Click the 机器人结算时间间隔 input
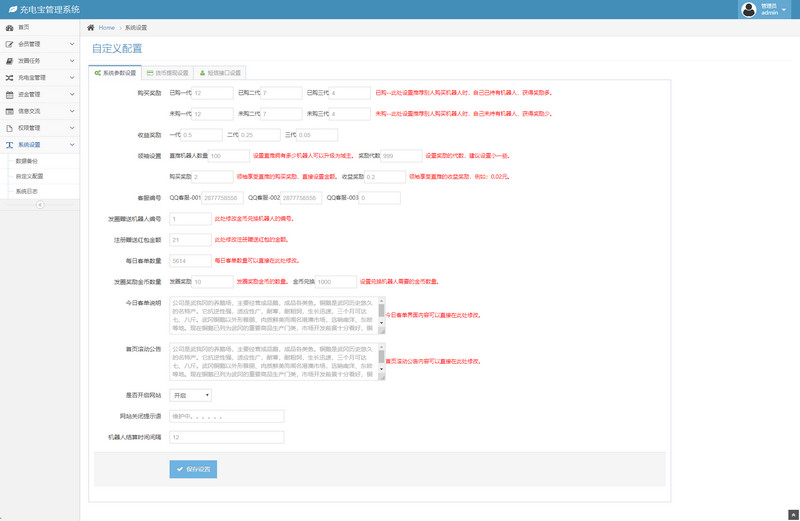 click(227, 437)
